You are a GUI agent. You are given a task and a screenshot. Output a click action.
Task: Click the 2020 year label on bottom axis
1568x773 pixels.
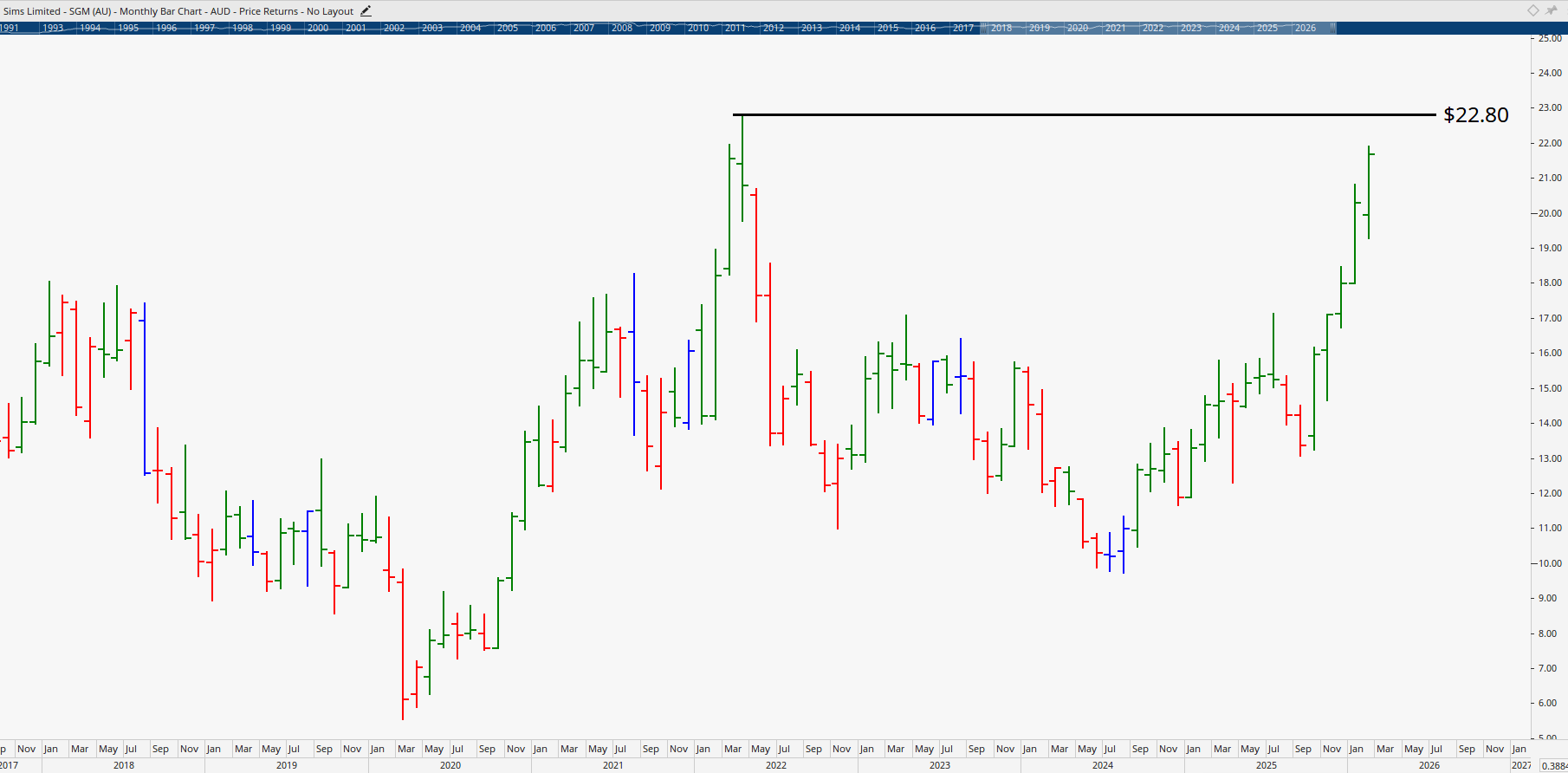point(450,765)
